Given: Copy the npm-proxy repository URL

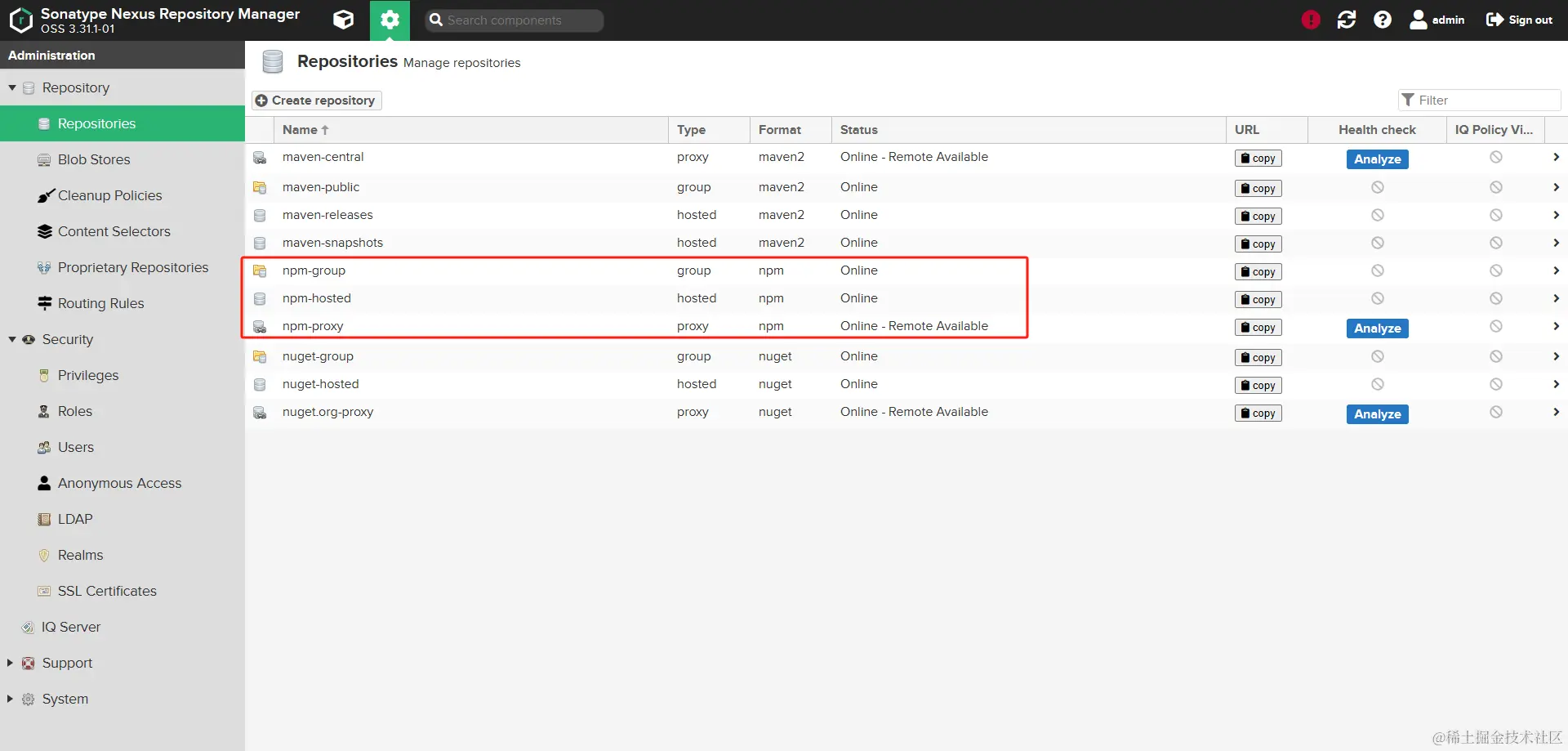Looking at the screenshot, I should [x=1258, y=328].
